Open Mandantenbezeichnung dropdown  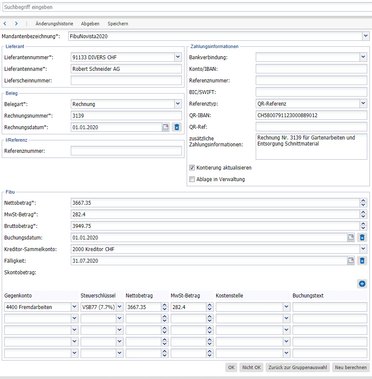click(x=366, y=36)
